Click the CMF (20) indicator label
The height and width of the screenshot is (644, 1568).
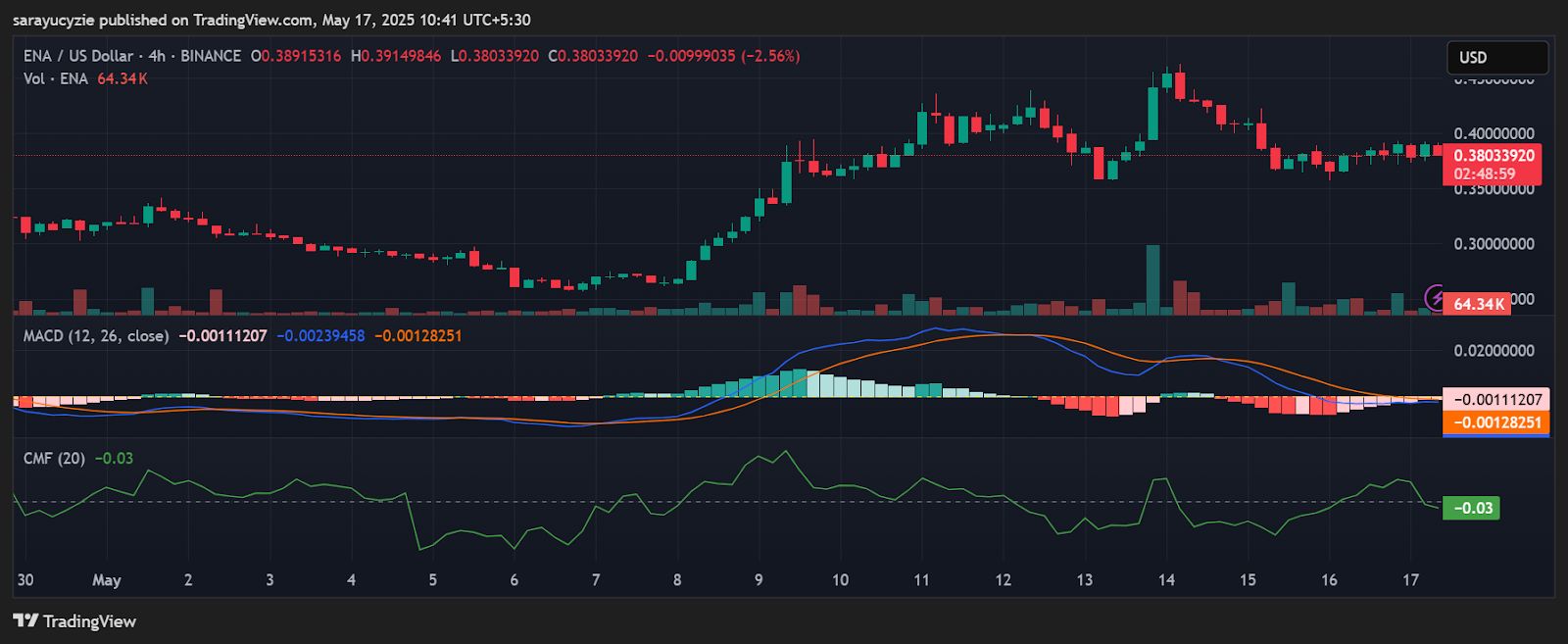tap(54, 459)
